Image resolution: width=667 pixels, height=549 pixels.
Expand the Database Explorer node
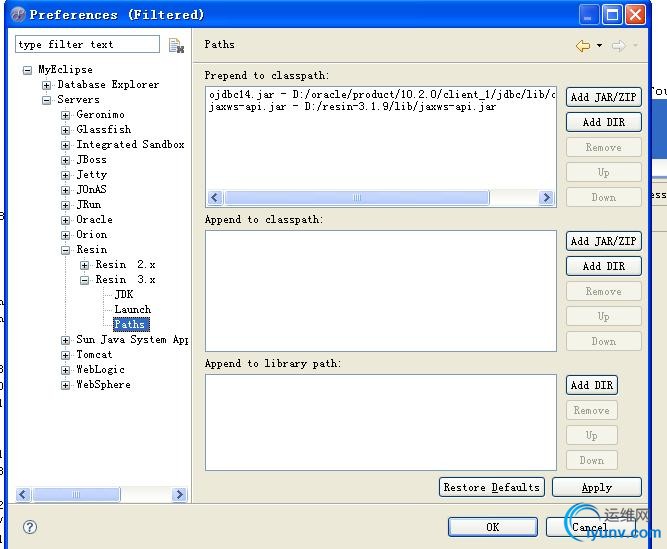point(46,85)
